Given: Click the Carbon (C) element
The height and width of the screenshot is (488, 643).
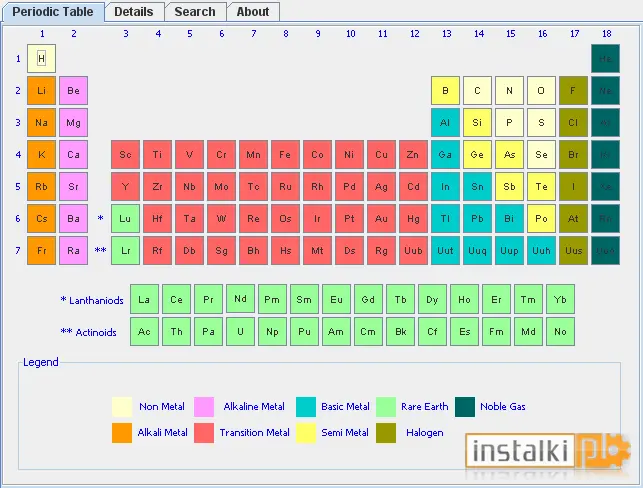Looking at the screenshot, I should click(x=477, y=91).
